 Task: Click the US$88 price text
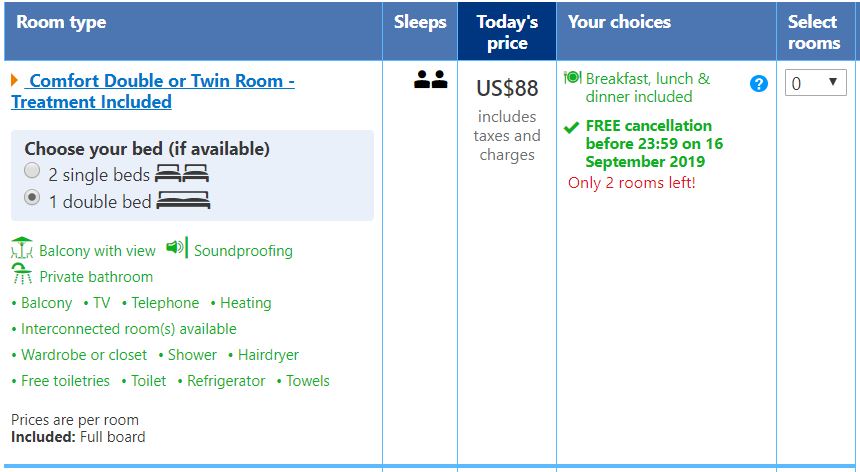507,88
